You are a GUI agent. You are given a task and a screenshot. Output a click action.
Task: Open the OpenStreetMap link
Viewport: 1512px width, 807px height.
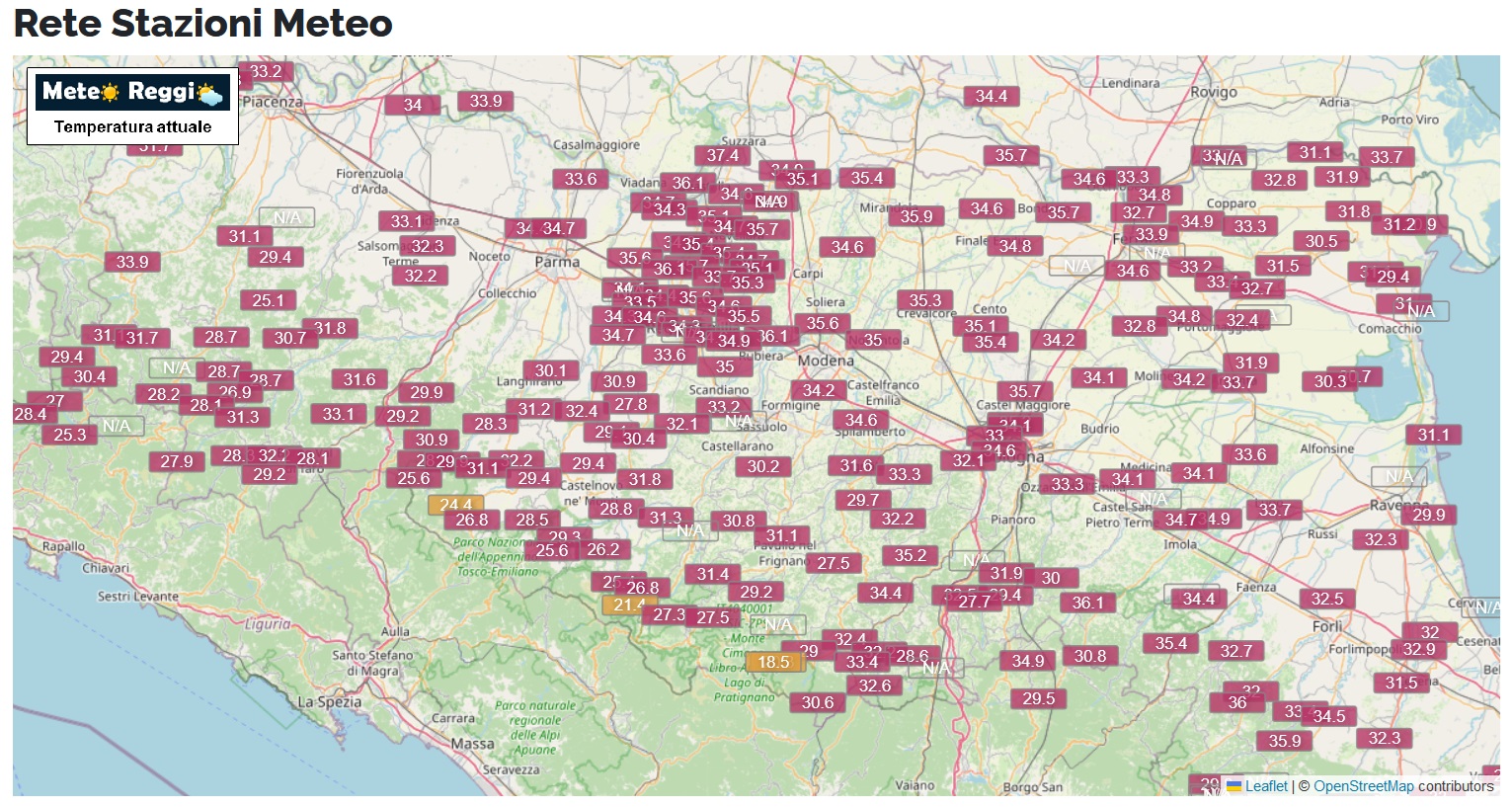coord(1363,786)
